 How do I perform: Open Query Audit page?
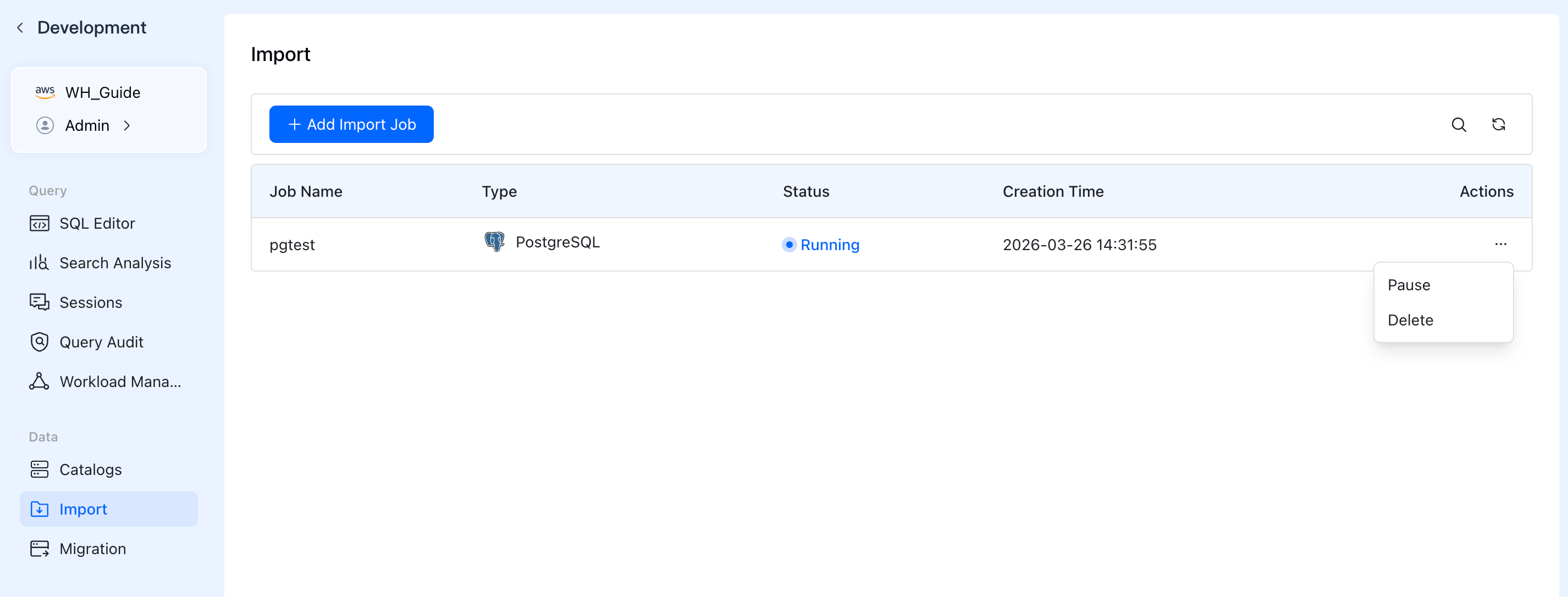tap(101, 342)
